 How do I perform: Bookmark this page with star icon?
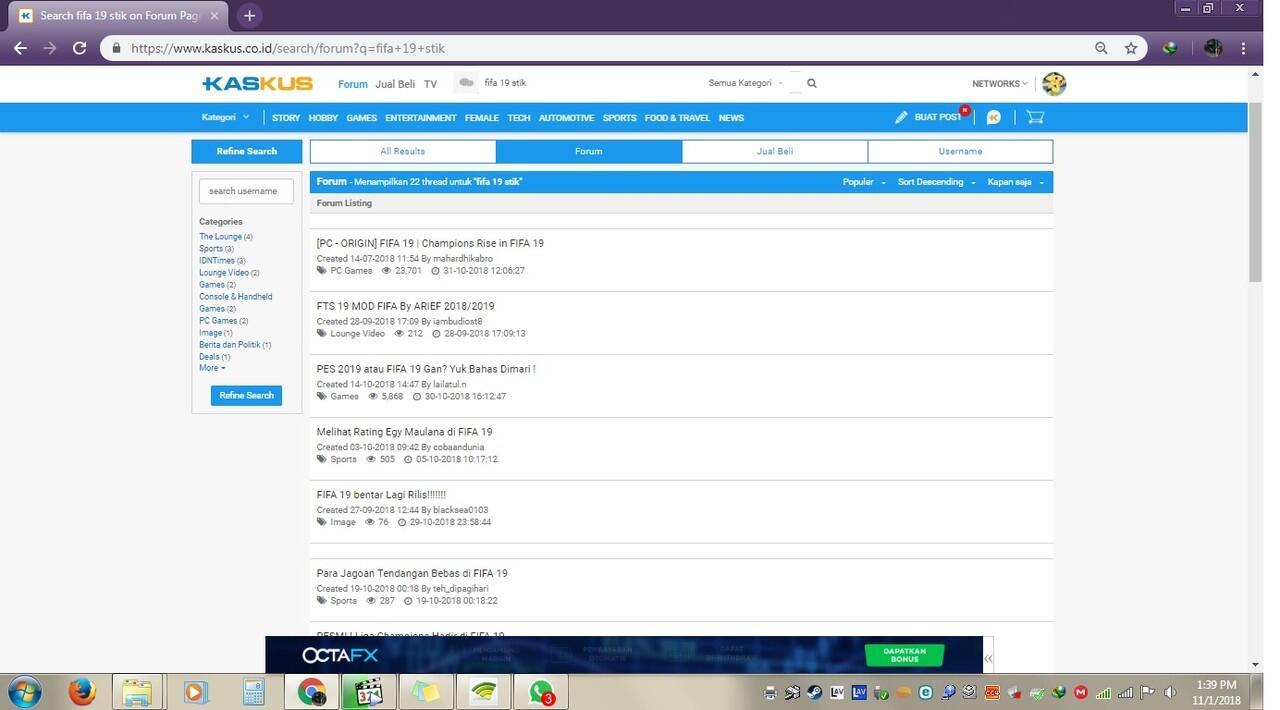coord(1131,48)
